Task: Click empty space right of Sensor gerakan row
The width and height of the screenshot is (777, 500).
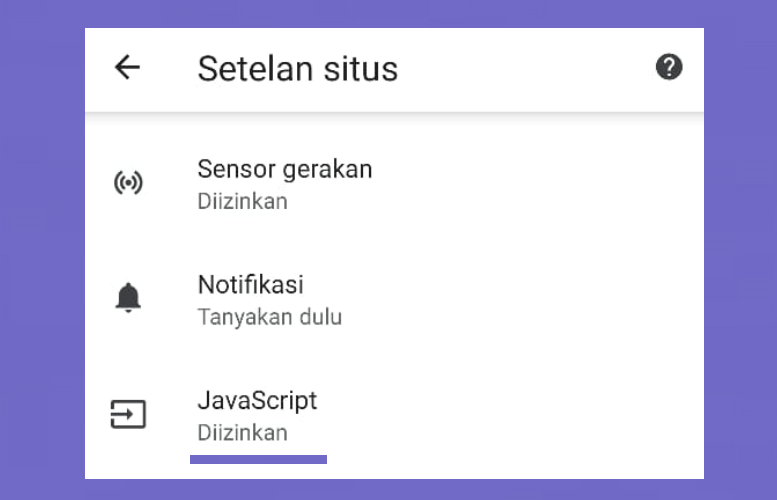Action: pos(535,184)
